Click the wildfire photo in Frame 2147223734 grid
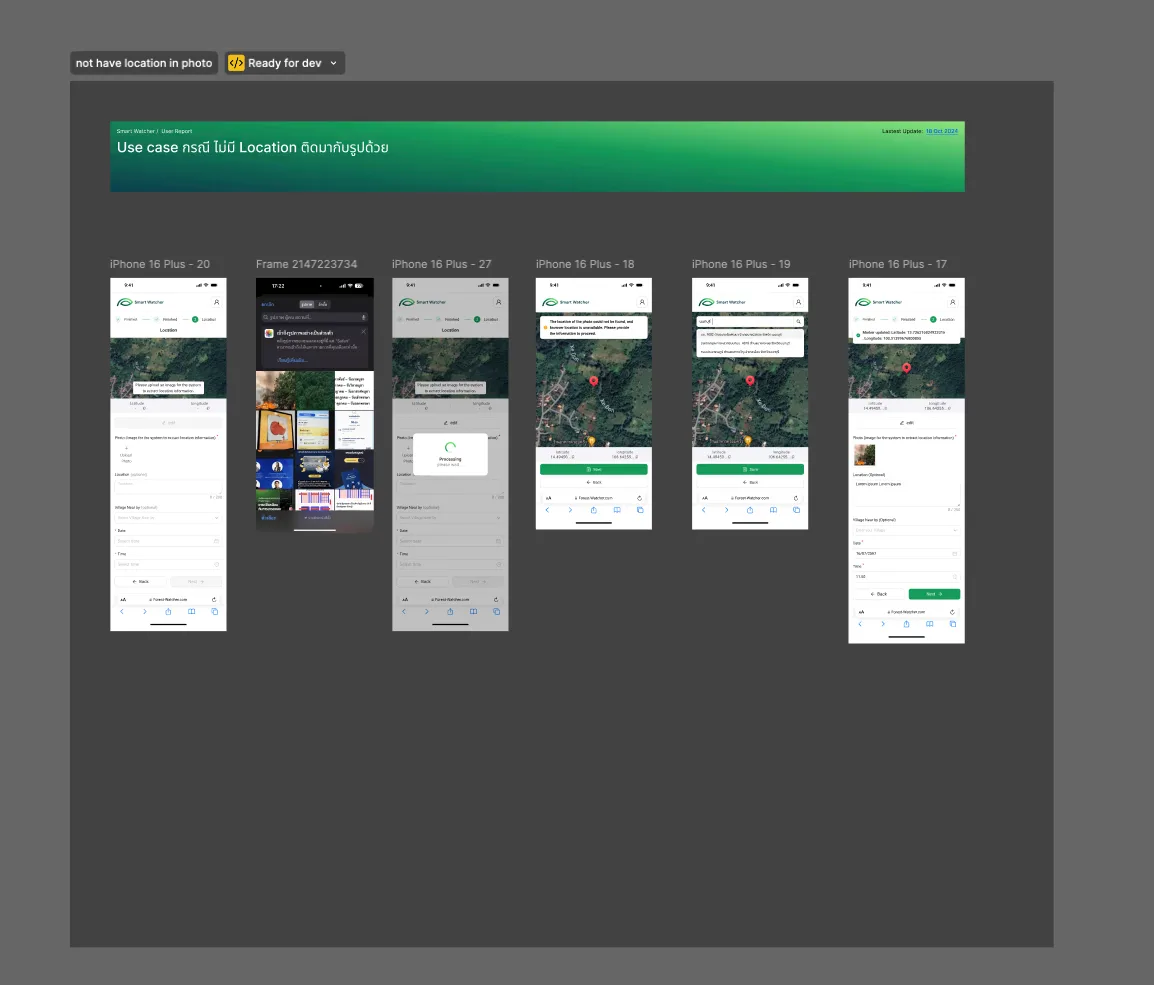Screen dimensions: 1154x985 [276, 390]
